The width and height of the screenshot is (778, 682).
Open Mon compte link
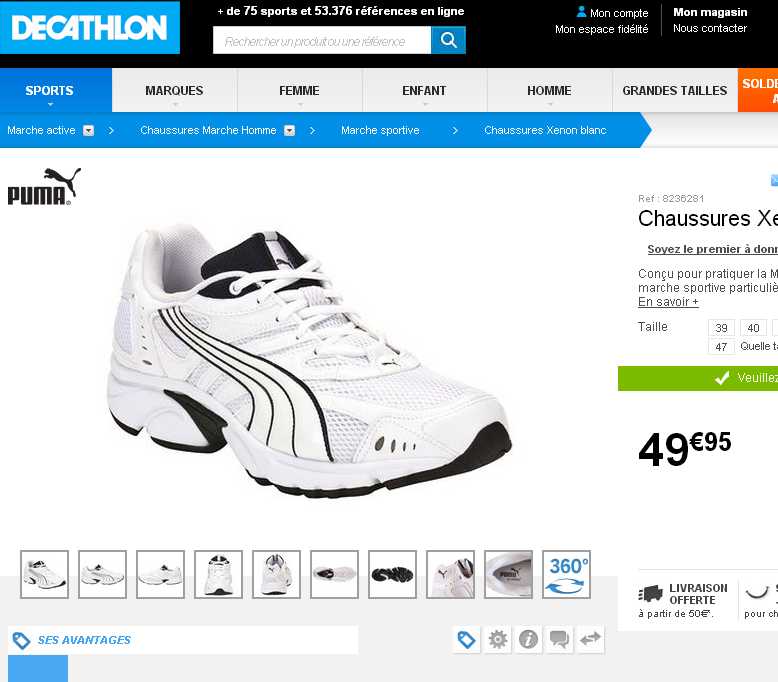pos(613,13)
